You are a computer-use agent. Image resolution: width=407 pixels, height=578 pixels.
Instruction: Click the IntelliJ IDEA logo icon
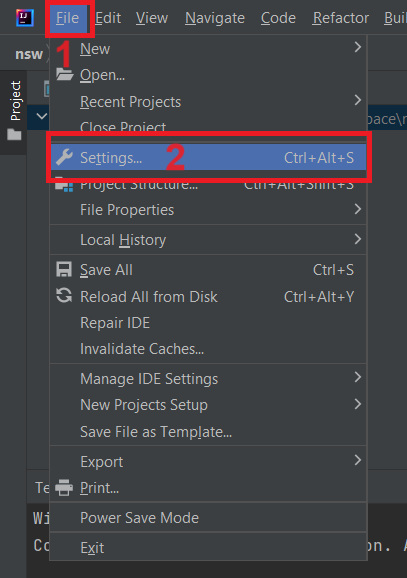[25, 18]
